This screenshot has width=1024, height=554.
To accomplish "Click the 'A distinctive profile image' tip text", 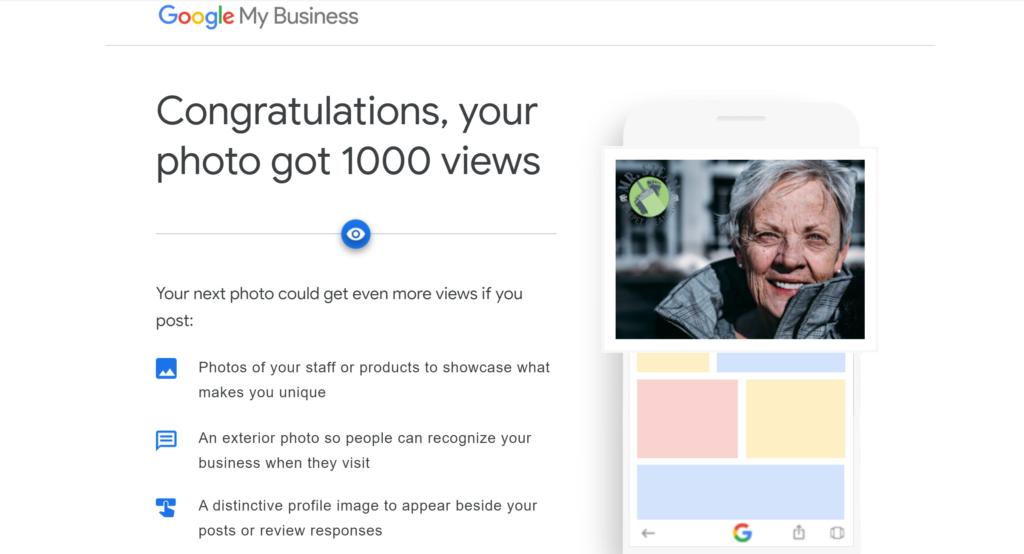I will pyautogui.click(x=368, y=518).
